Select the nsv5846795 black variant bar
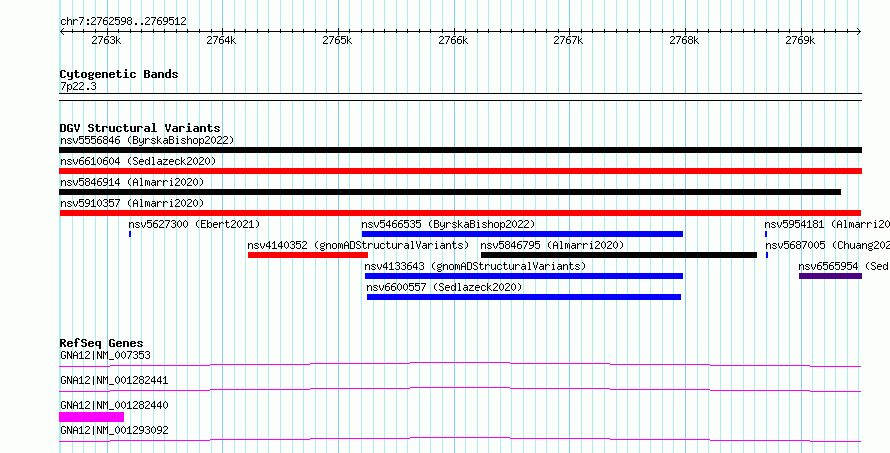This screenshot has width=890, height=453. point(619,255)
